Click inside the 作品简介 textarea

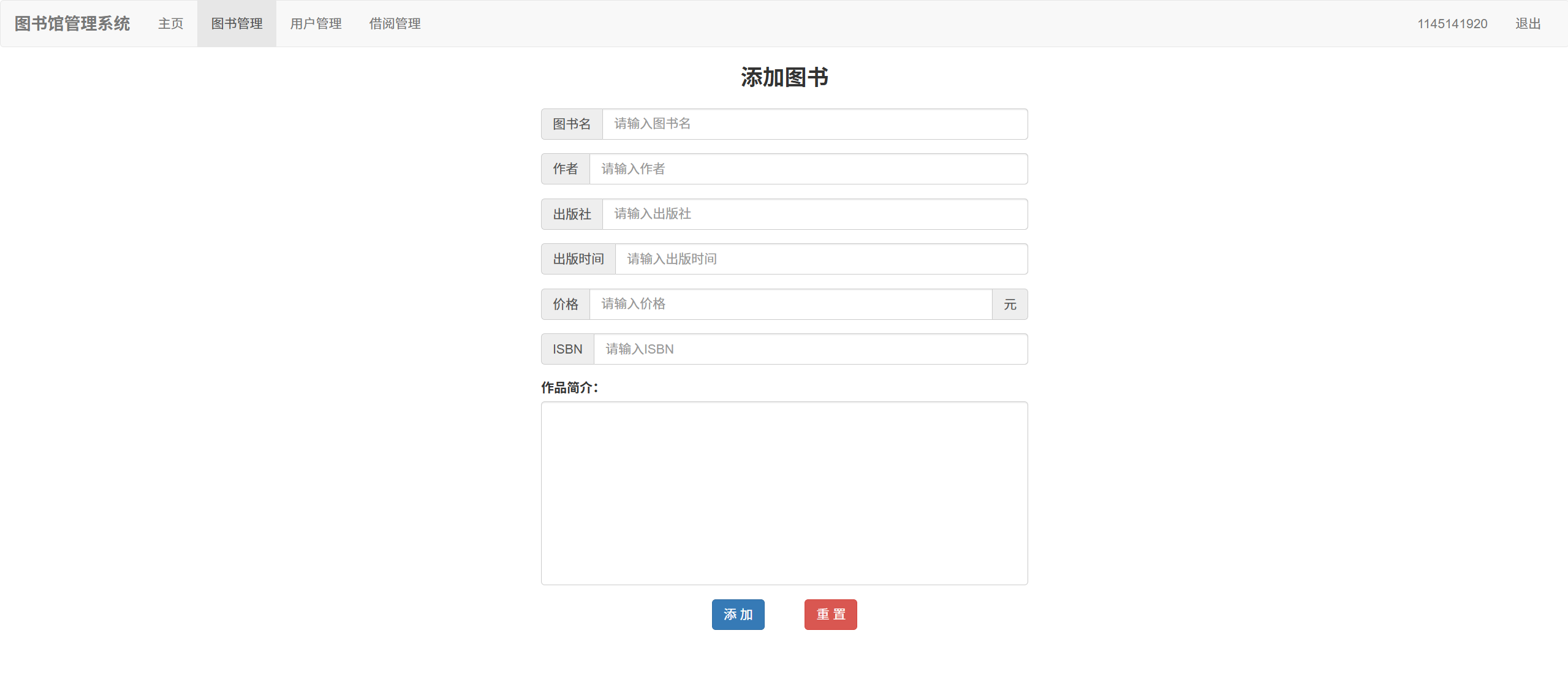784,493
